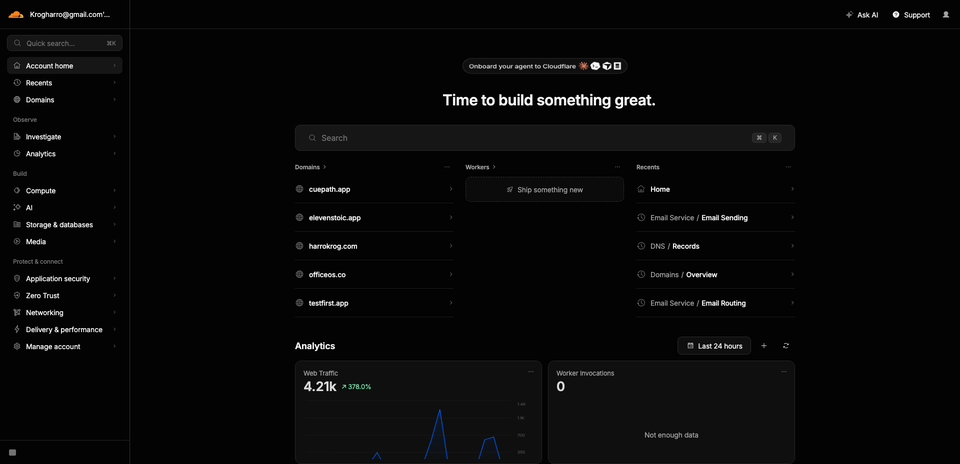Click the clock icon beside DNS / Records

coord(641,246)
